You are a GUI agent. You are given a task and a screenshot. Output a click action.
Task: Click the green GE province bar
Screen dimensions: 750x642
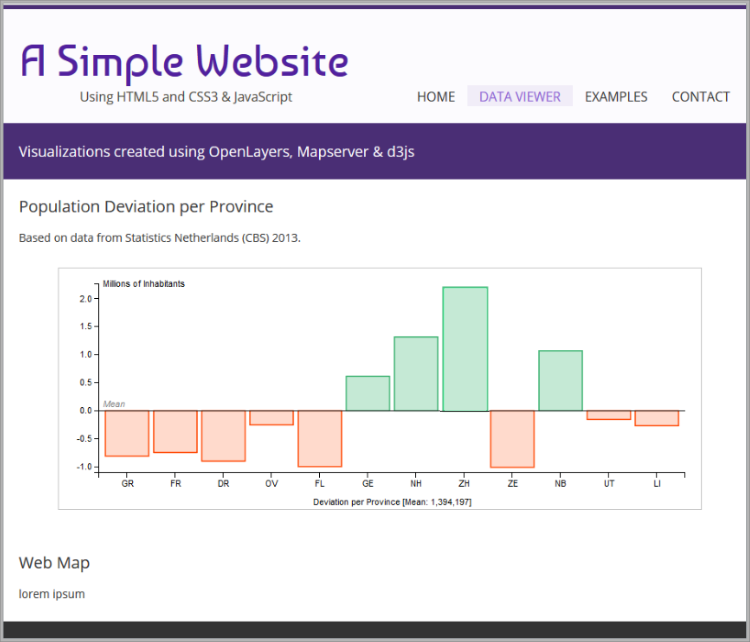pos(368,393)
